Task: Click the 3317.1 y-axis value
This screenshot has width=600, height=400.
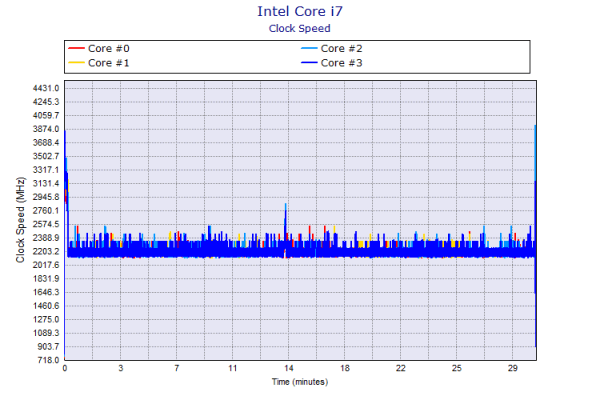Action: coord(46,170)
